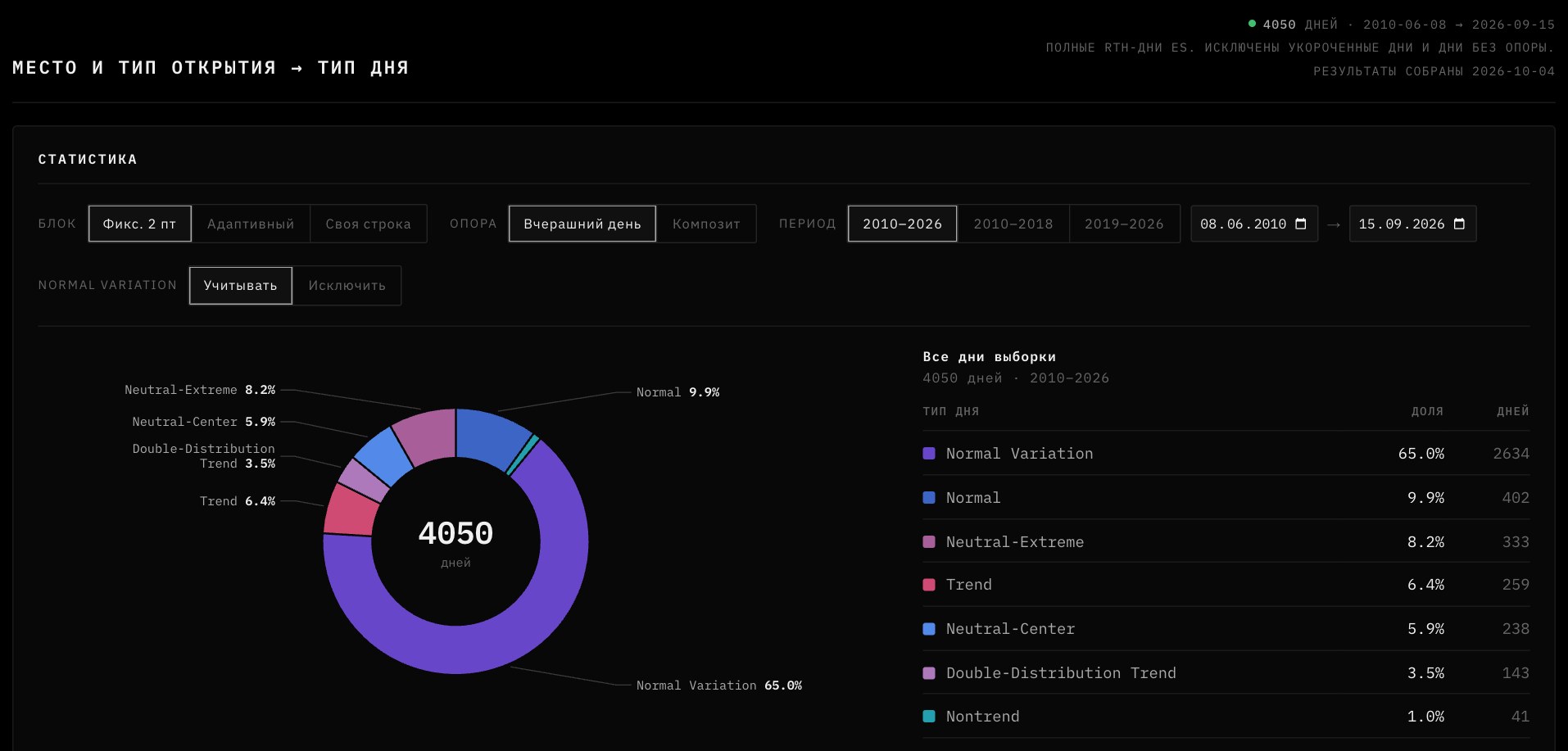Click the Neutral-Extreme legend color square
The image size is (1568, 751).
[x=929, y=542]
